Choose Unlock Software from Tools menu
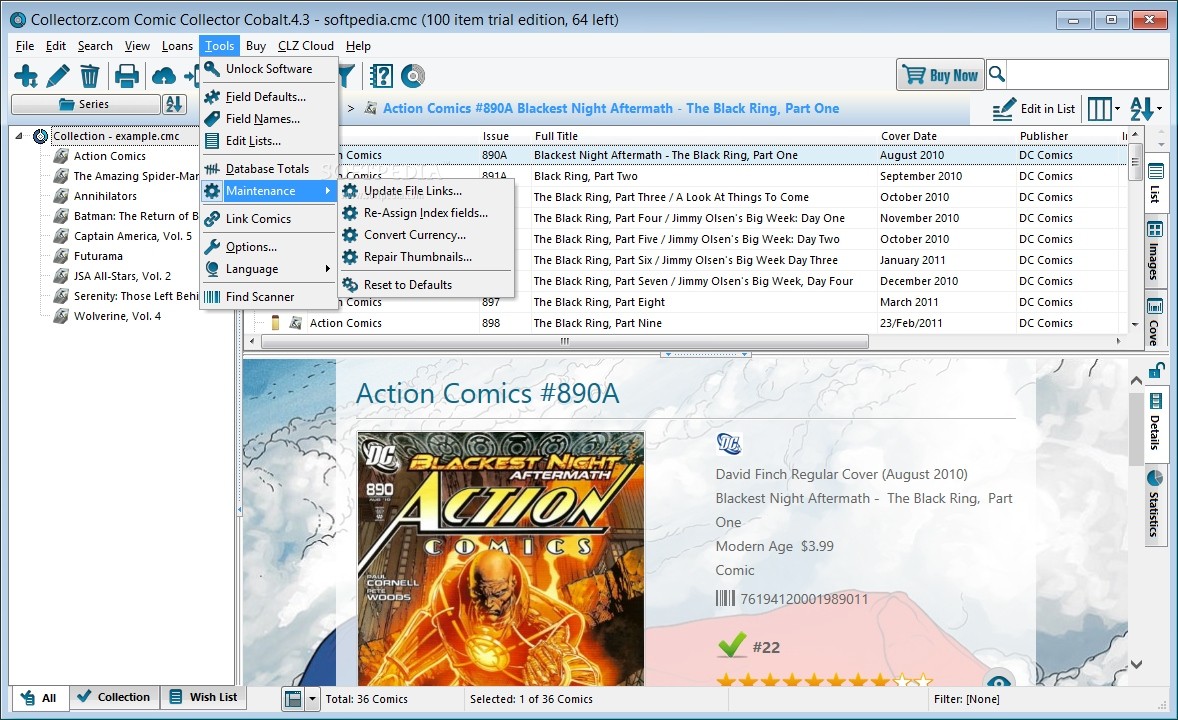Viewport: 1178px width, 720px height. click(x=269, y=68)
